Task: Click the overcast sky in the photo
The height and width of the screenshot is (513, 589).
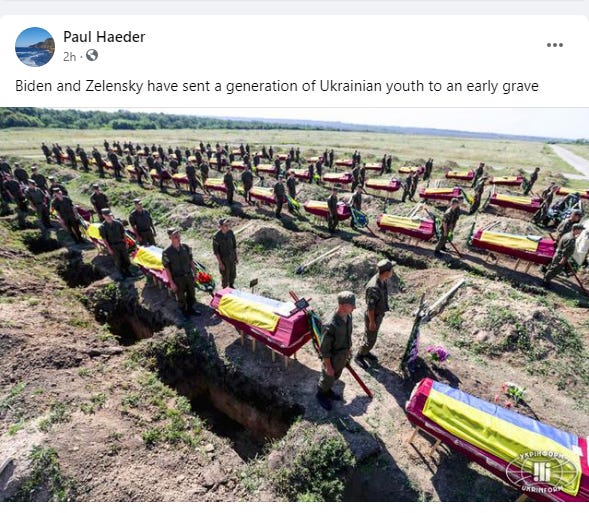Action: pos(376,116)
